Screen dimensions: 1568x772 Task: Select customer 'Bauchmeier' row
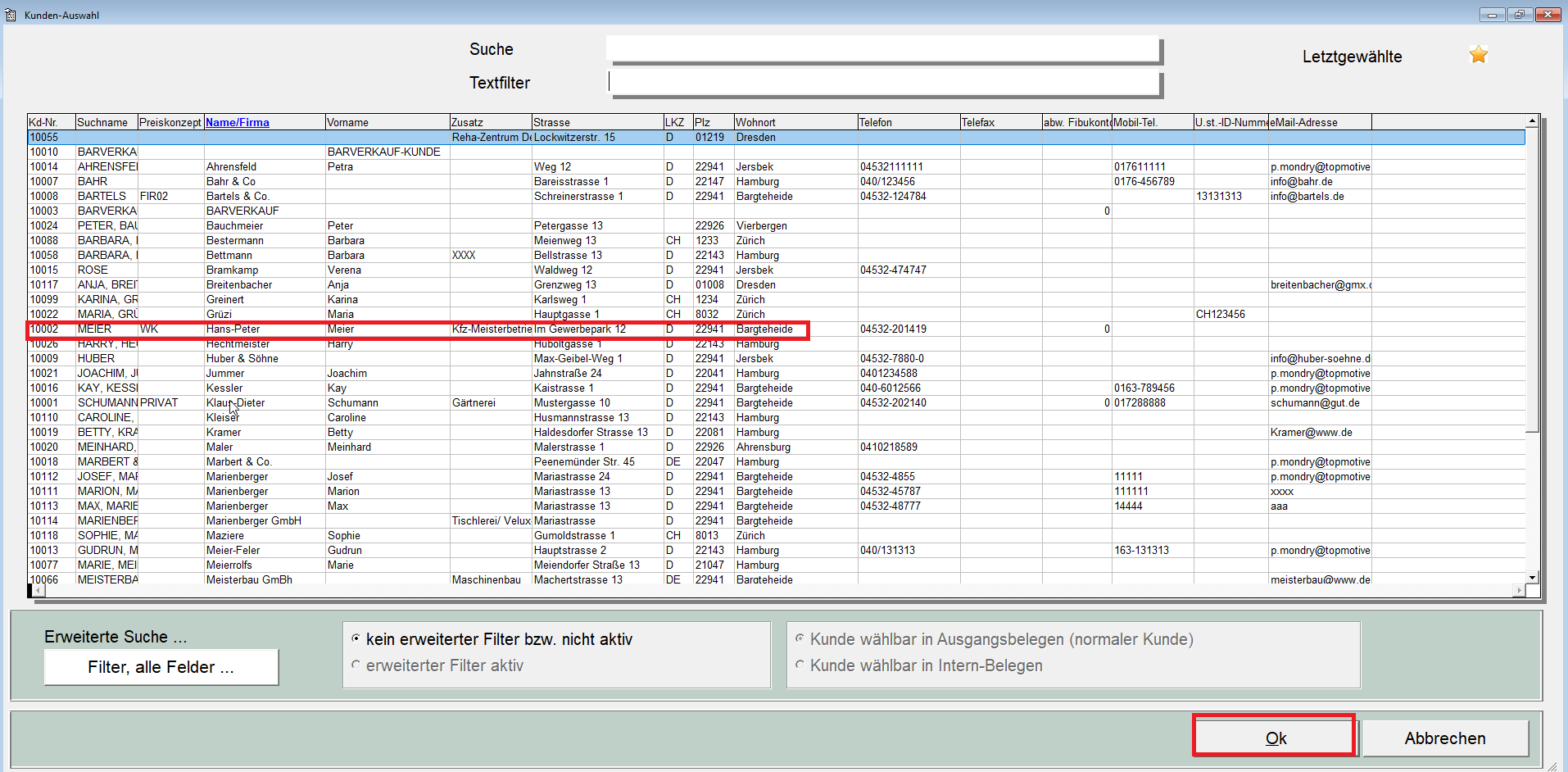pos(777,225)
